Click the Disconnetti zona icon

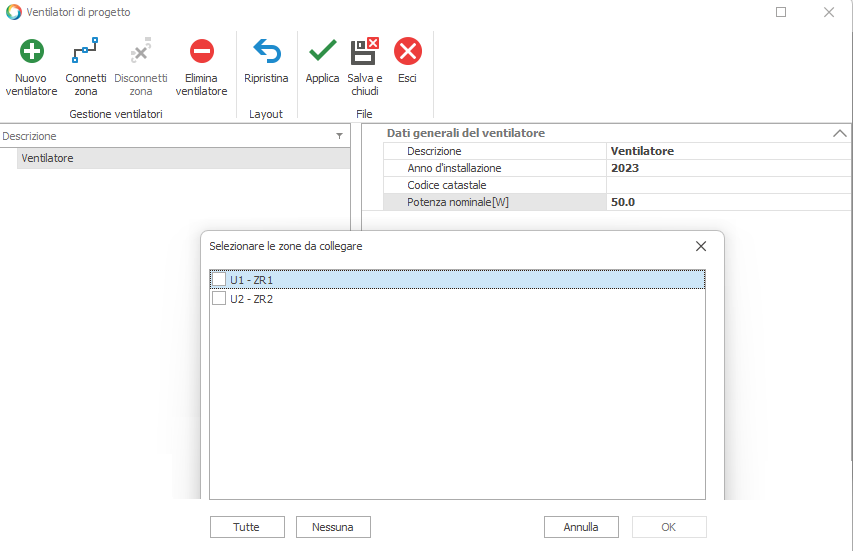pyautogui.click(x=141, y=52)
